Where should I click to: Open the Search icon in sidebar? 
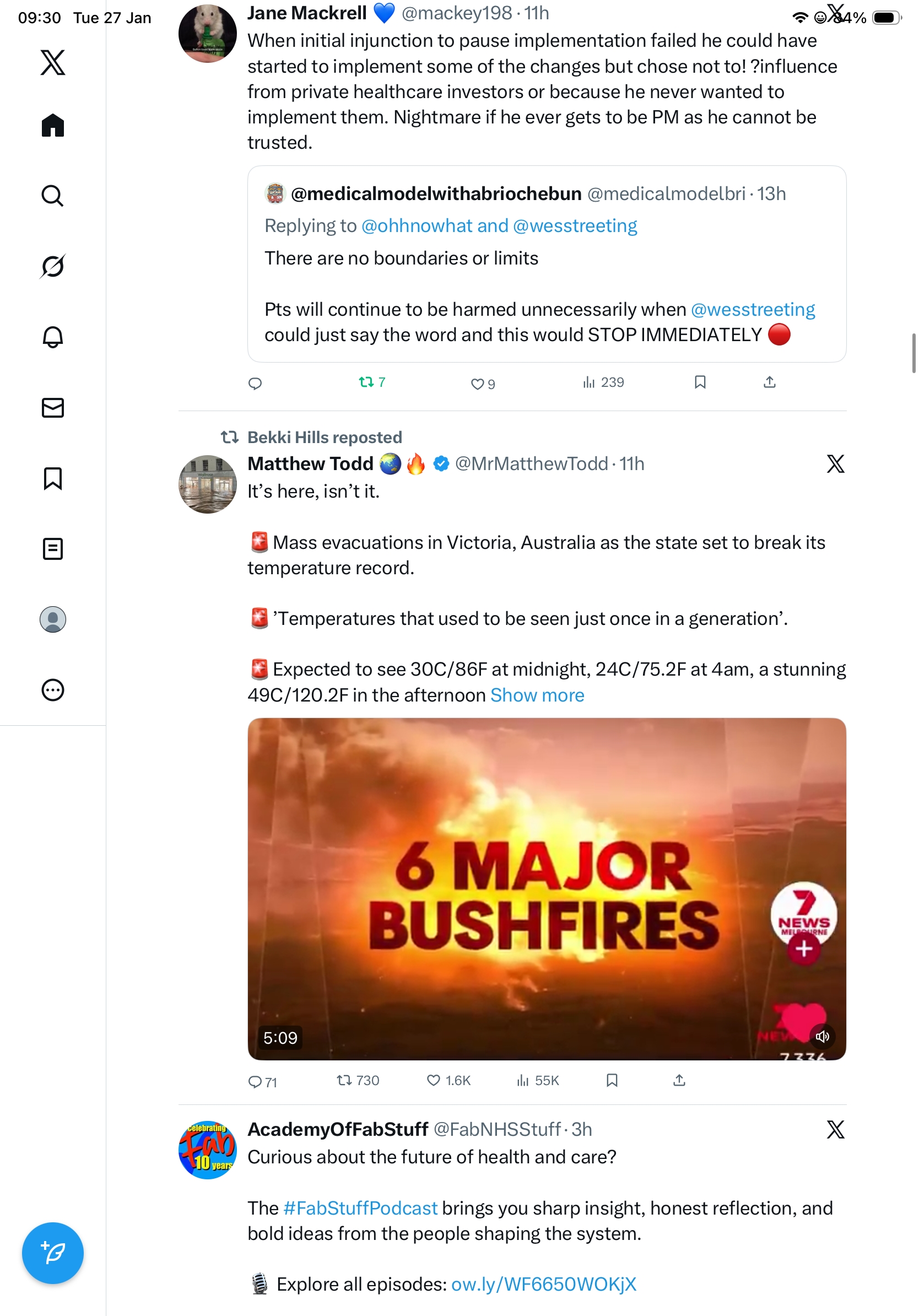click(x=53, y=196)
